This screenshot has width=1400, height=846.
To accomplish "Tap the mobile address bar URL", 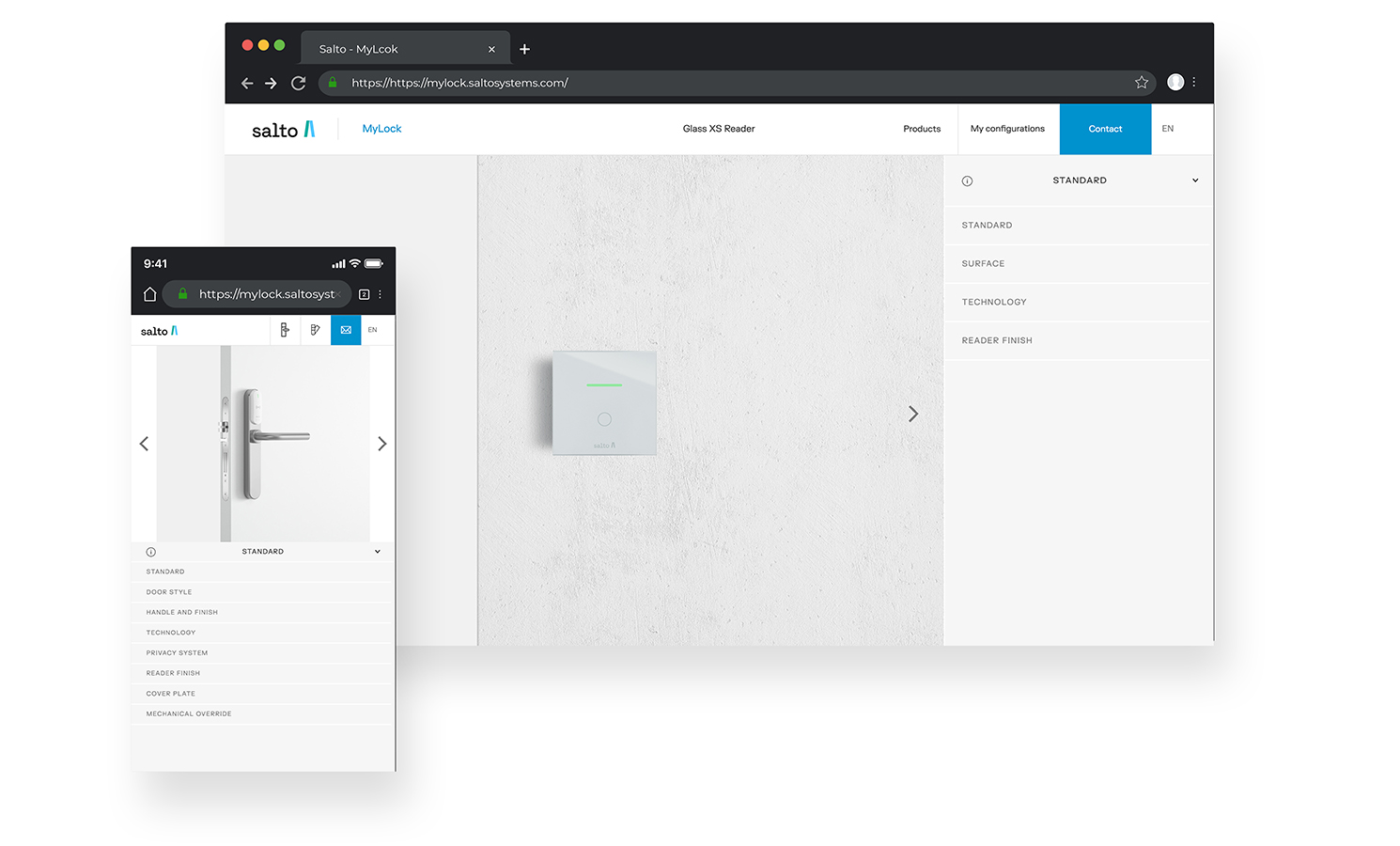I will tap(268, 294).
